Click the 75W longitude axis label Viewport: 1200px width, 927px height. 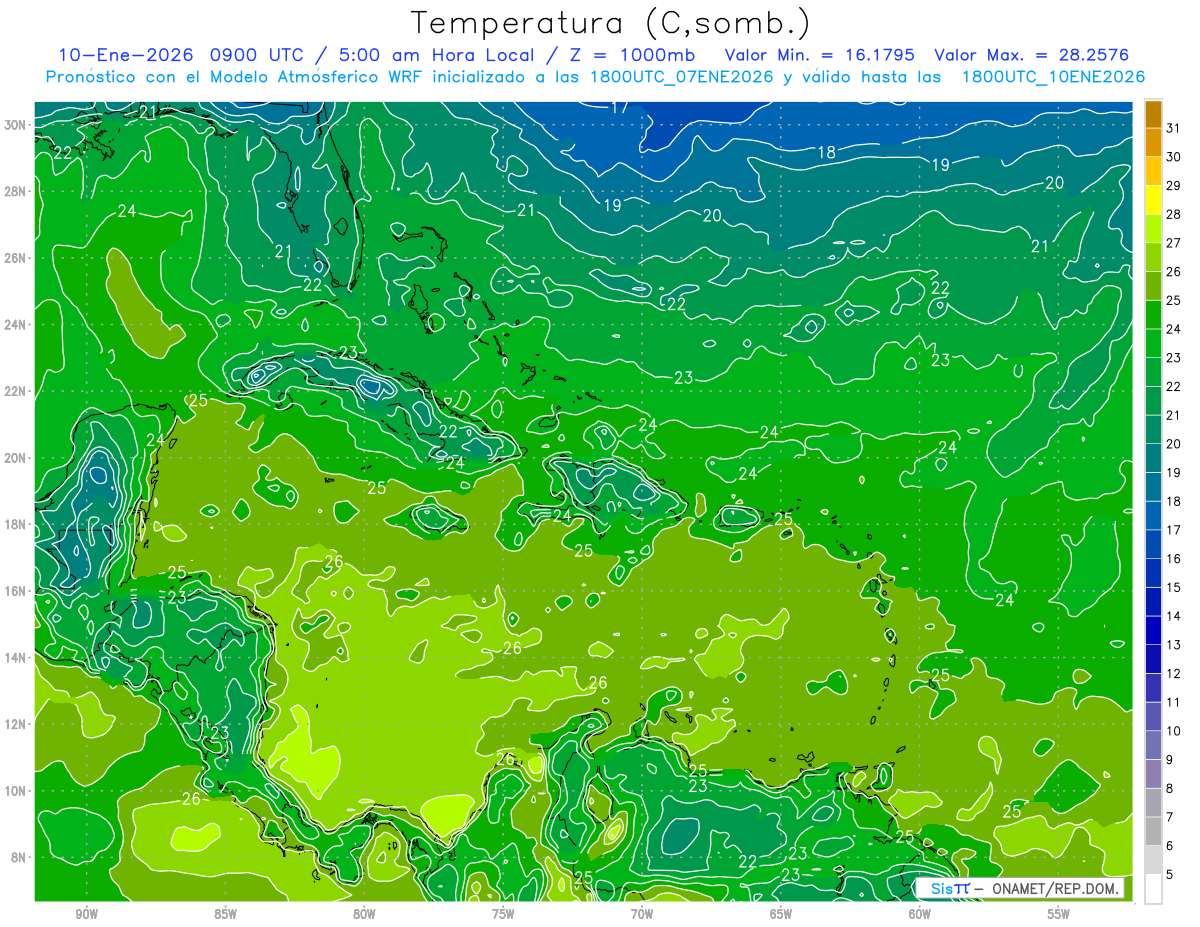click(503, 914)
